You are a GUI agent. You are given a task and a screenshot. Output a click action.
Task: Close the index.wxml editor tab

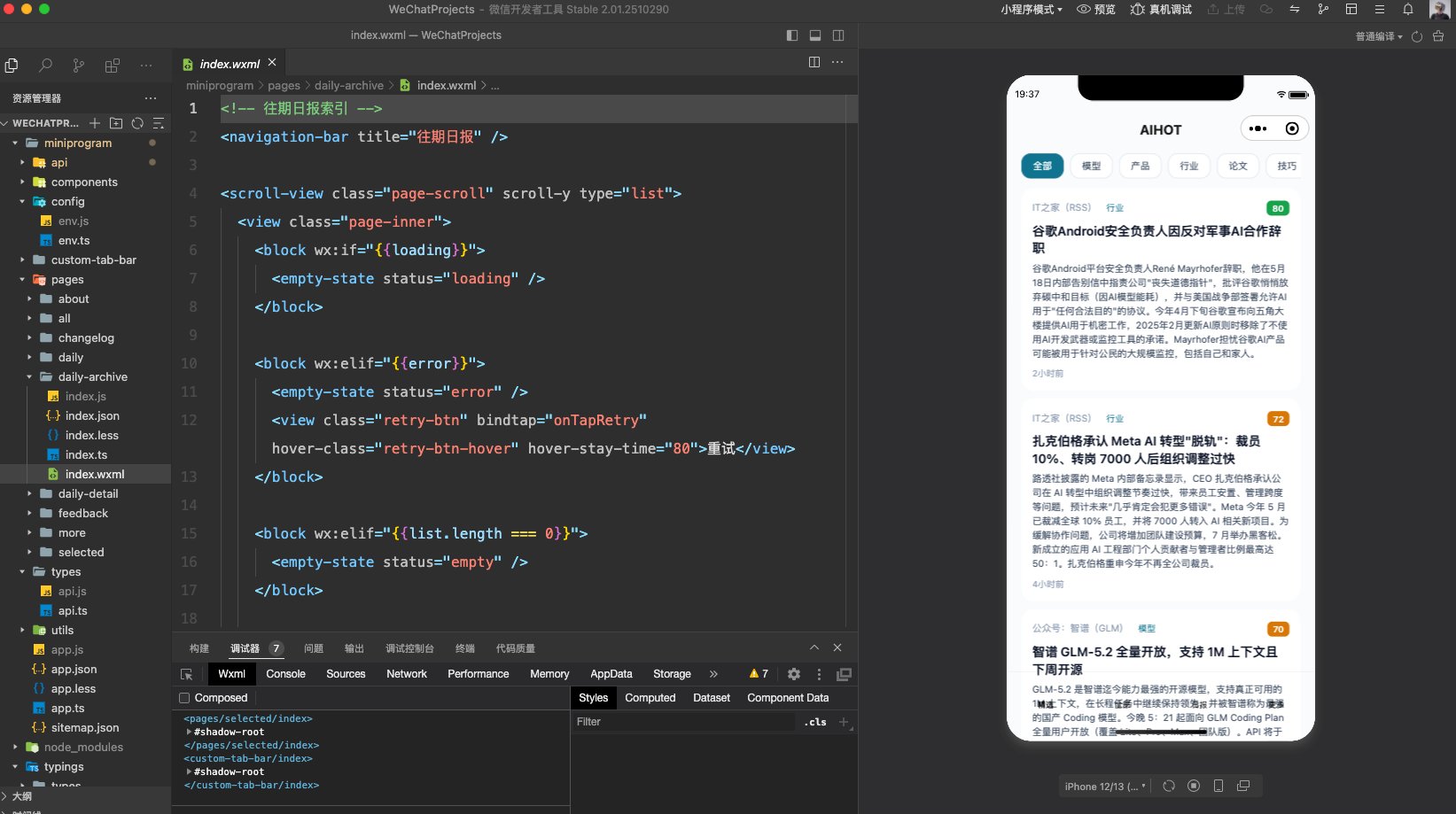click(272, 62)
